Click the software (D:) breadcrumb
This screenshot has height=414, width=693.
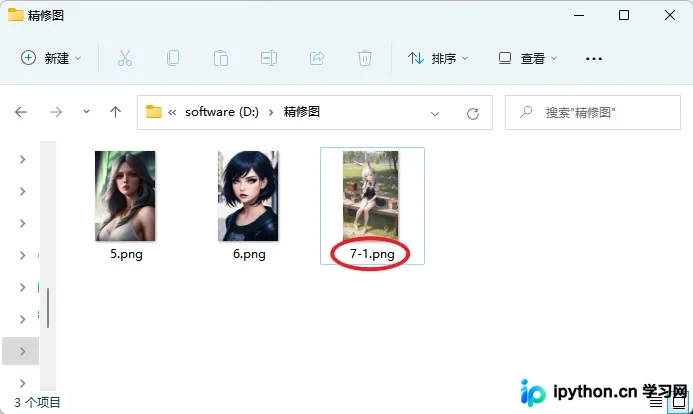point(222,112)
